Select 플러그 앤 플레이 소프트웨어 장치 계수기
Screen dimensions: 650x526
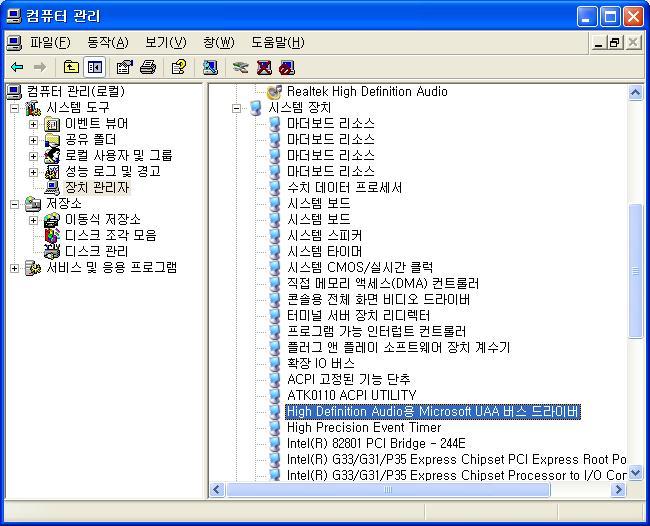pos(398,347)
